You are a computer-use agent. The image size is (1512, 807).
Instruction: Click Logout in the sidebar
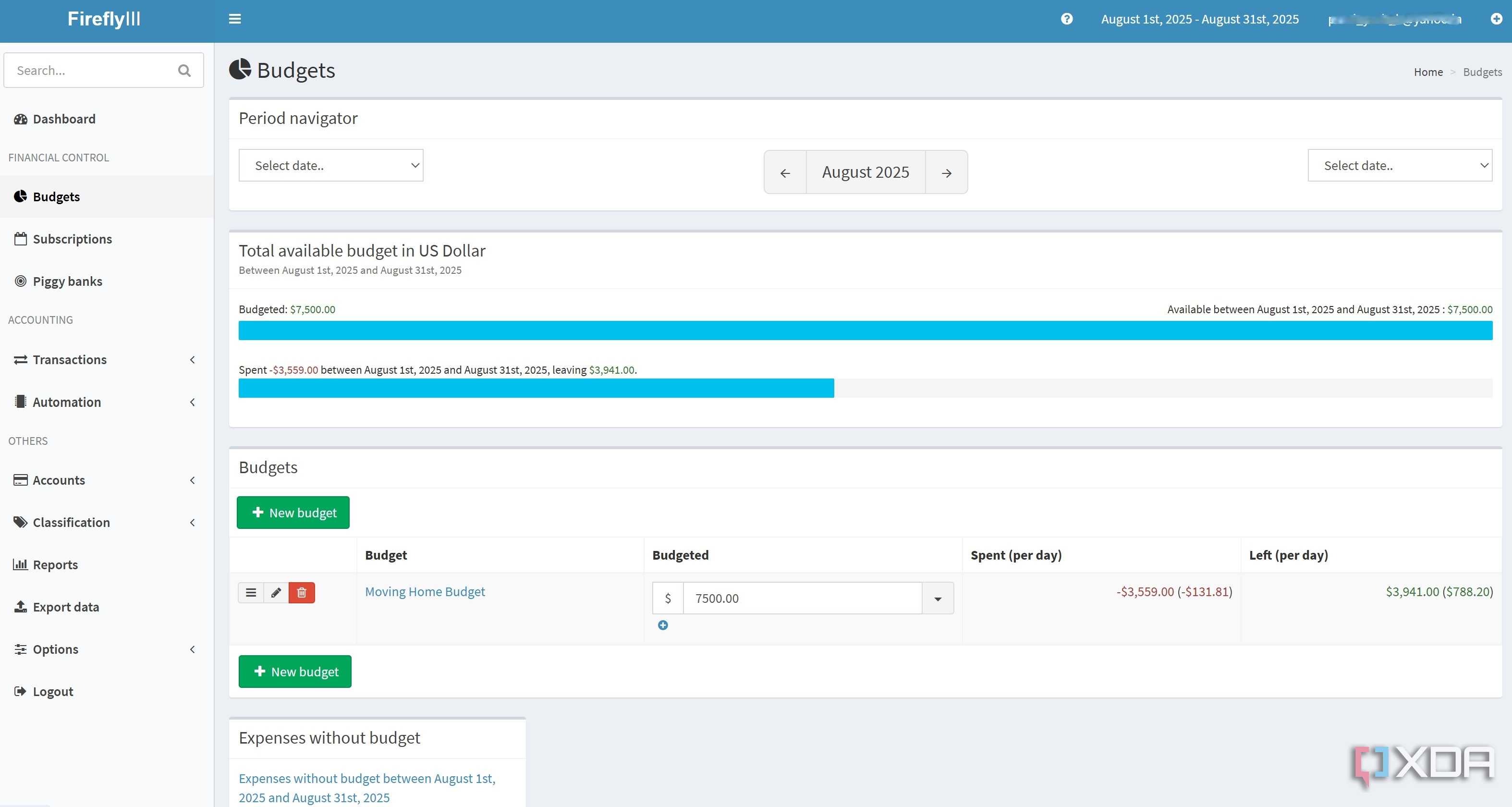107,691
